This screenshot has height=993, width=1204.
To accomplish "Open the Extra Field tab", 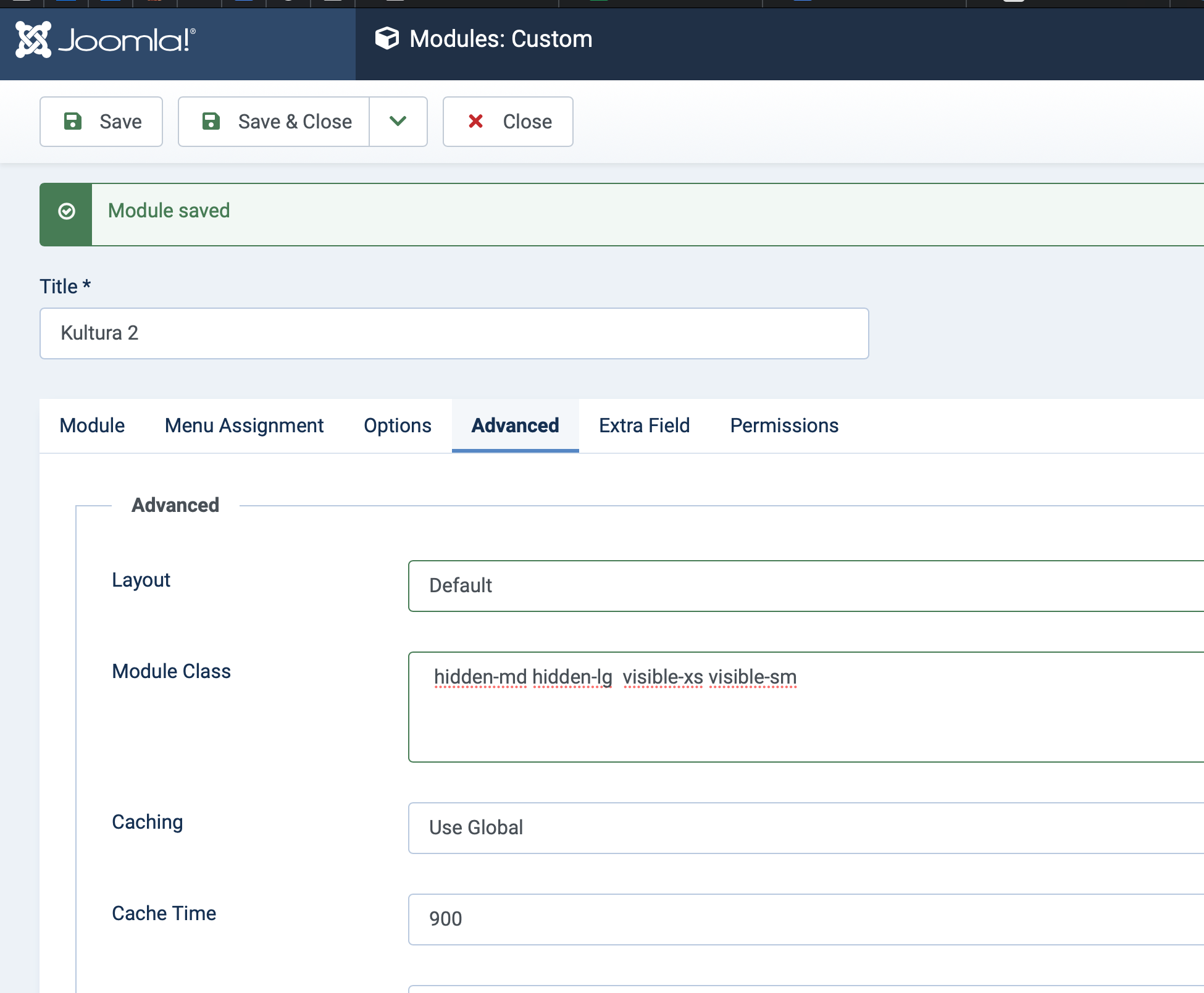I will coord(644,425).
